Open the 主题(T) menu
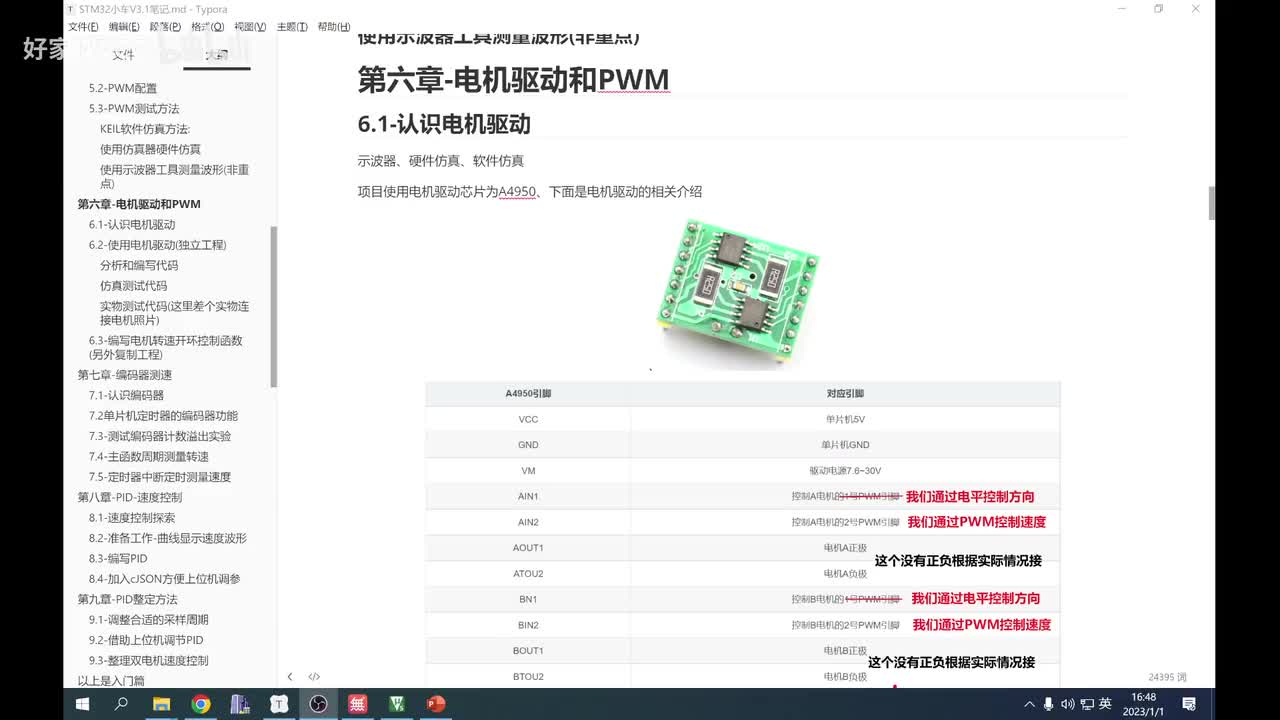The width and height of the screenshot is (1280, 720). tap(291, 27)
